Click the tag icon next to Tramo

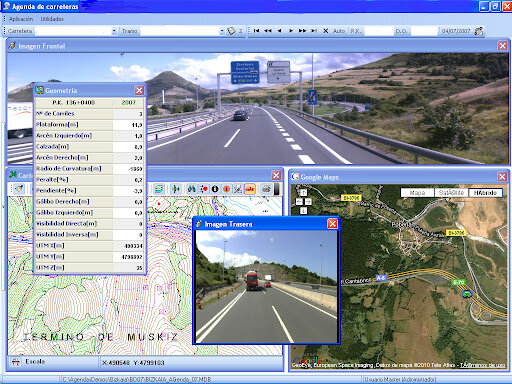231,31
